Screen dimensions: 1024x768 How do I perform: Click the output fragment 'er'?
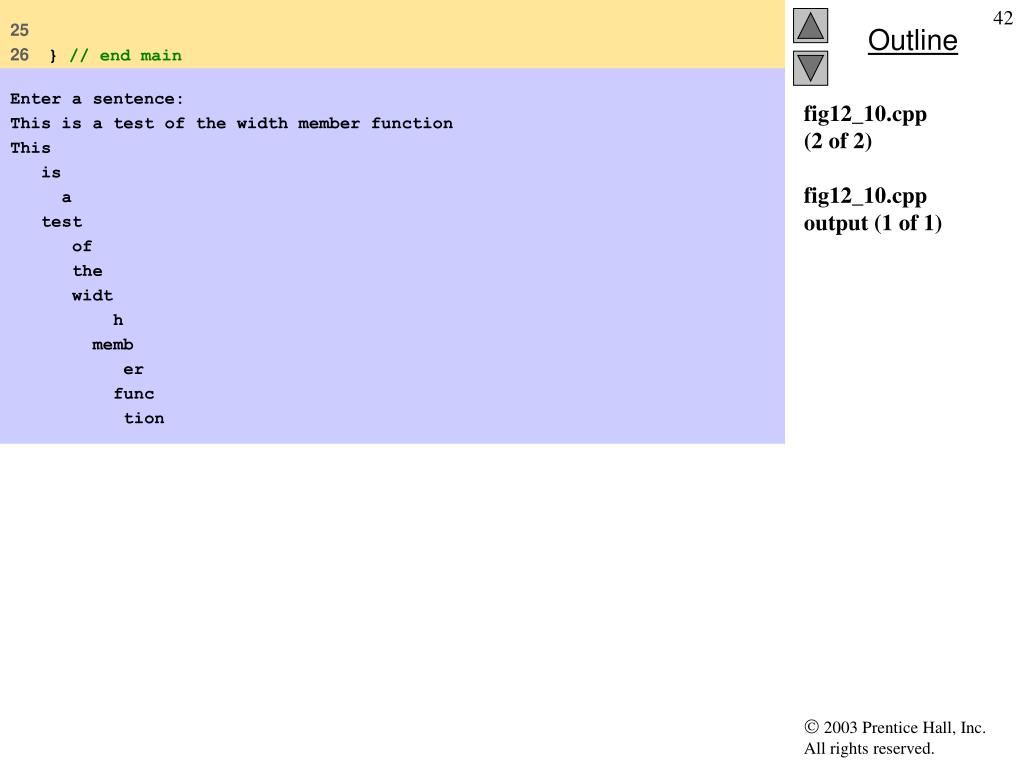(133, 370)
